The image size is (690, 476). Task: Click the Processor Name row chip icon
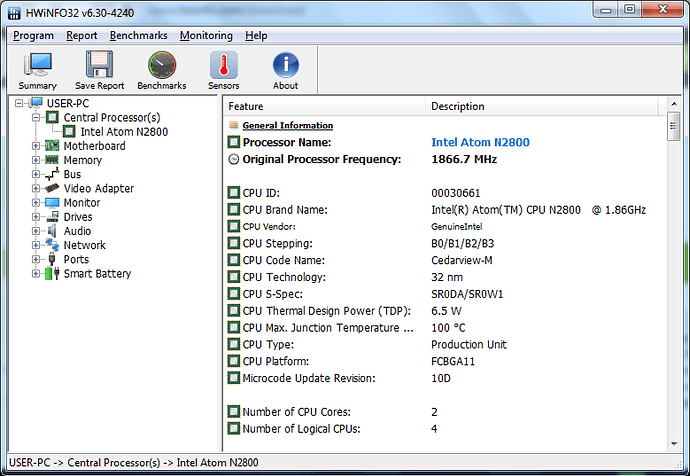(234, 142)
